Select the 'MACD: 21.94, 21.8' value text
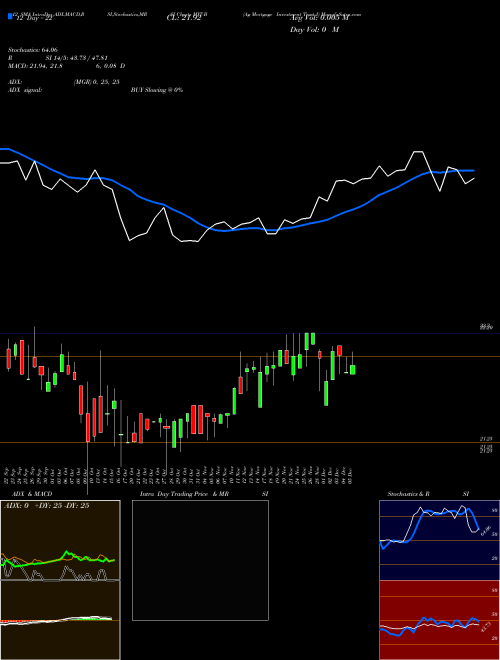The height and width of the screenshot is (660, 500). coord(36,66)
